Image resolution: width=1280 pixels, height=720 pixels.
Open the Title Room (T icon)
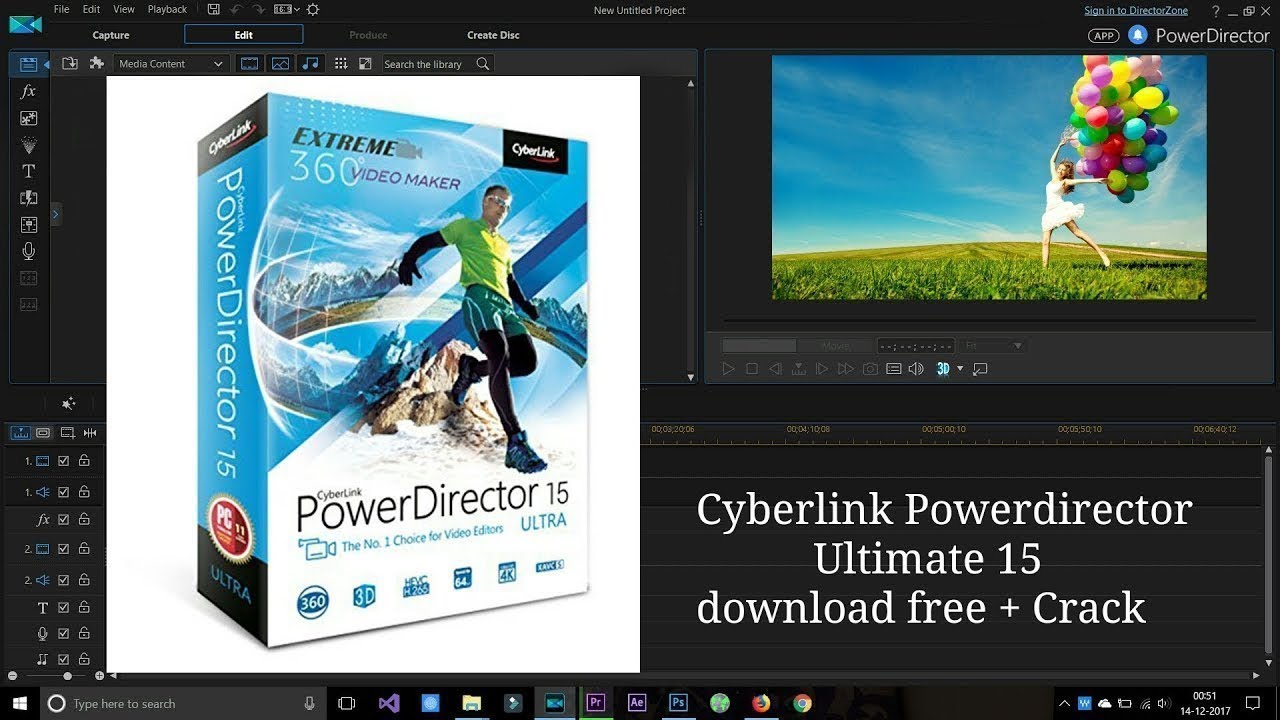29,171
